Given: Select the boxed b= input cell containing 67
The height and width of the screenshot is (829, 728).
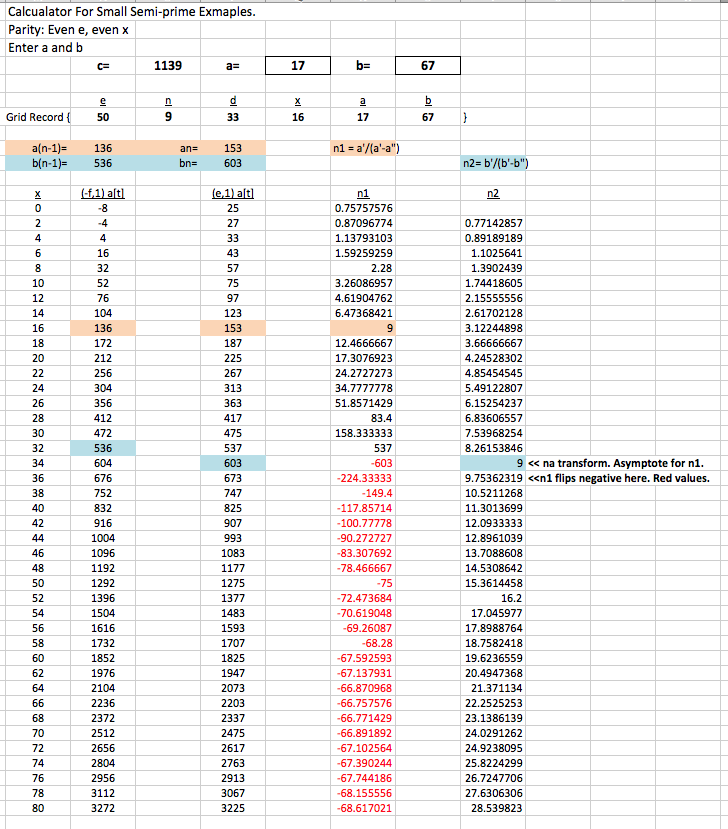Looking at the screenshot, I should click(x=428, y=66).
